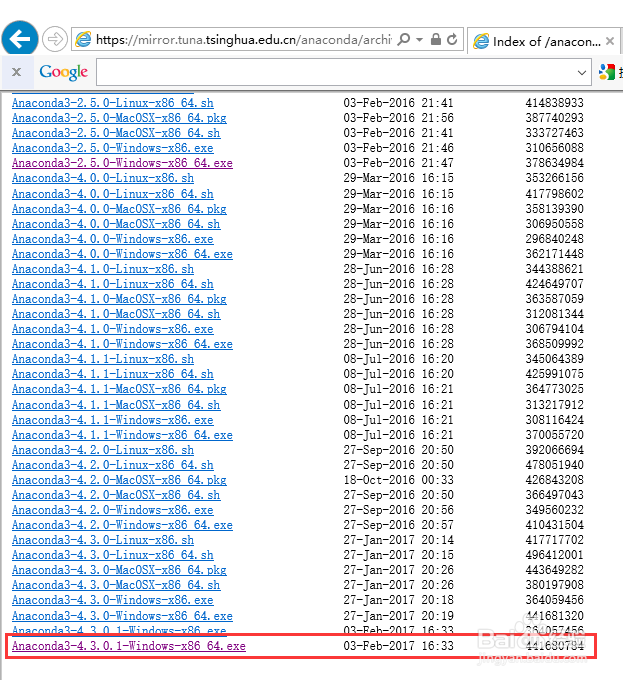Download Anaconda3-4.3.0-Windows-x86.exe

[113, 600]
